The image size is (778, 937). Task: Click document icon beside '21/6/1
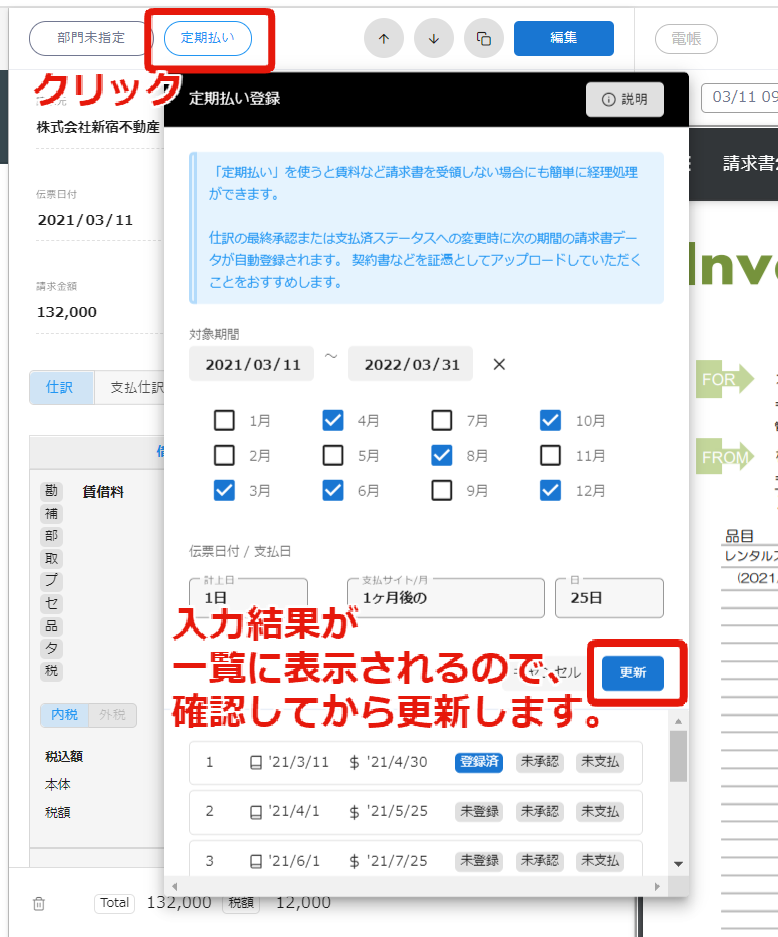pyautogui.click(x=256, y=862)
